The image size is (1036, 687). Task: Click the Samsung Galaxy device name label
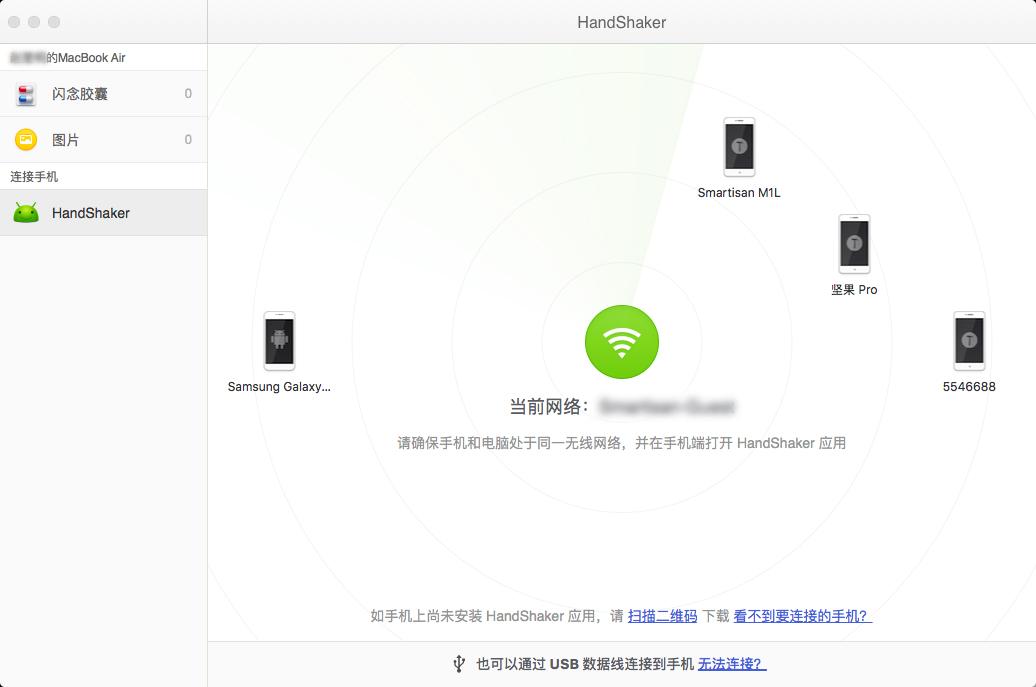click(279, 387)
